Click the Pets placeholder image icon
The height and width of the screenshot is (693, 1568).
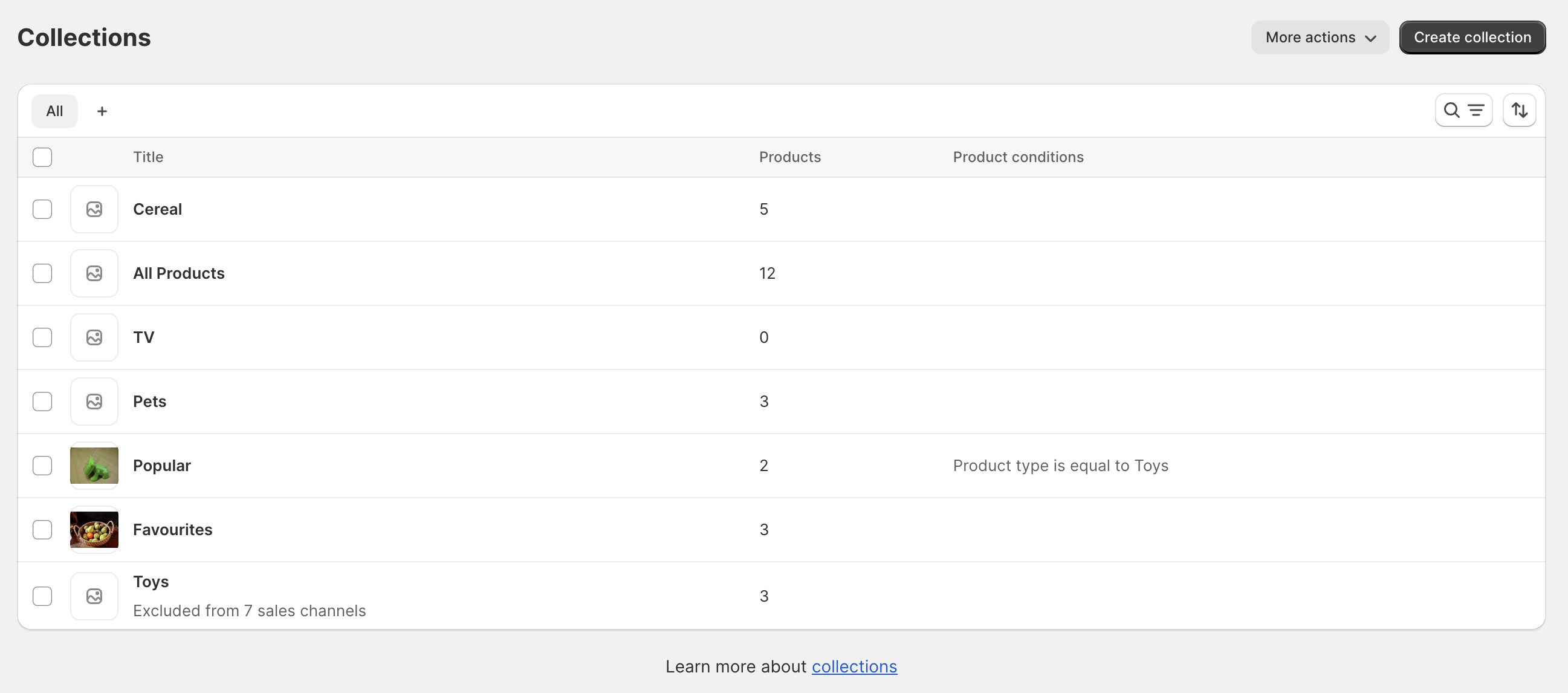click(94, 401)
